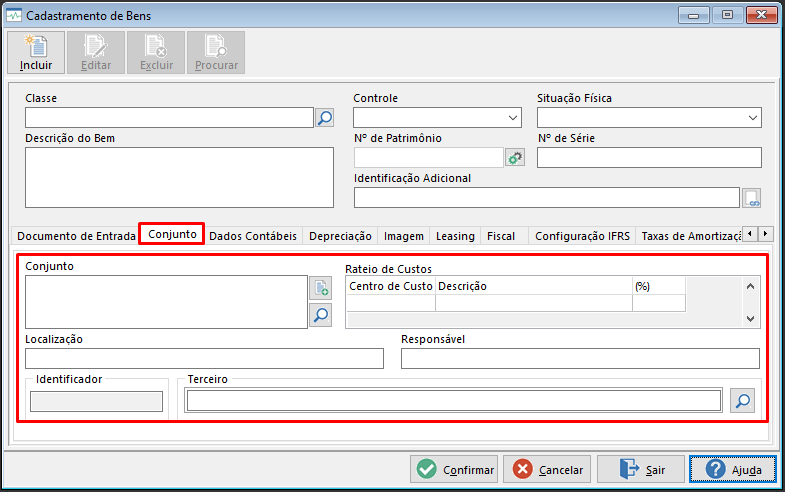Open the Configuração IFRS tab

click(x=582, y=236)
